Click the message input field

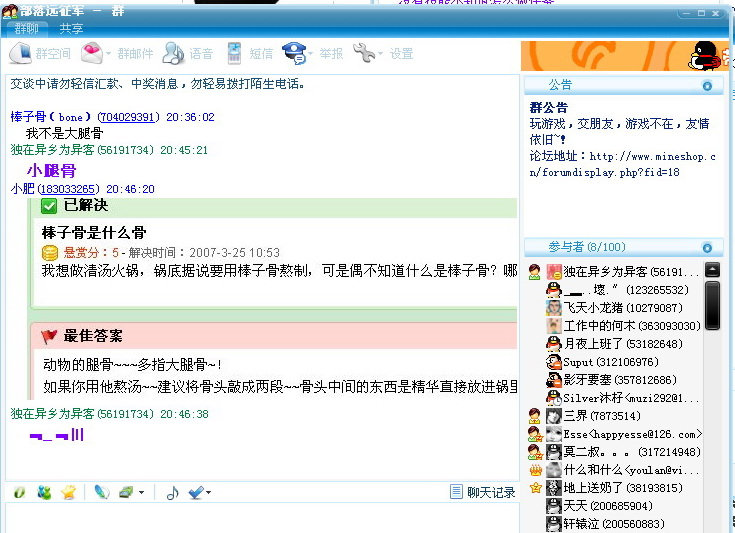click(262, 518)
